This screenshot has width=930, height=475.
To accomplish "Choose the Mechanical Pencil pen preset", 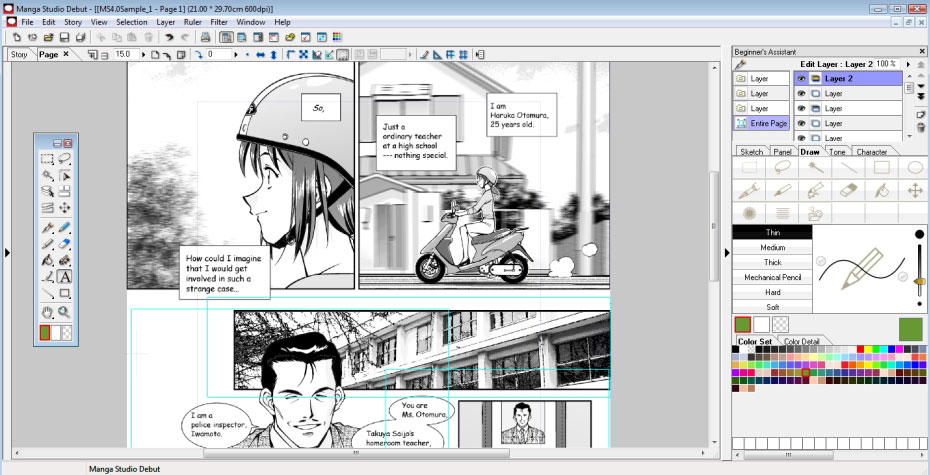I will 771,277.
